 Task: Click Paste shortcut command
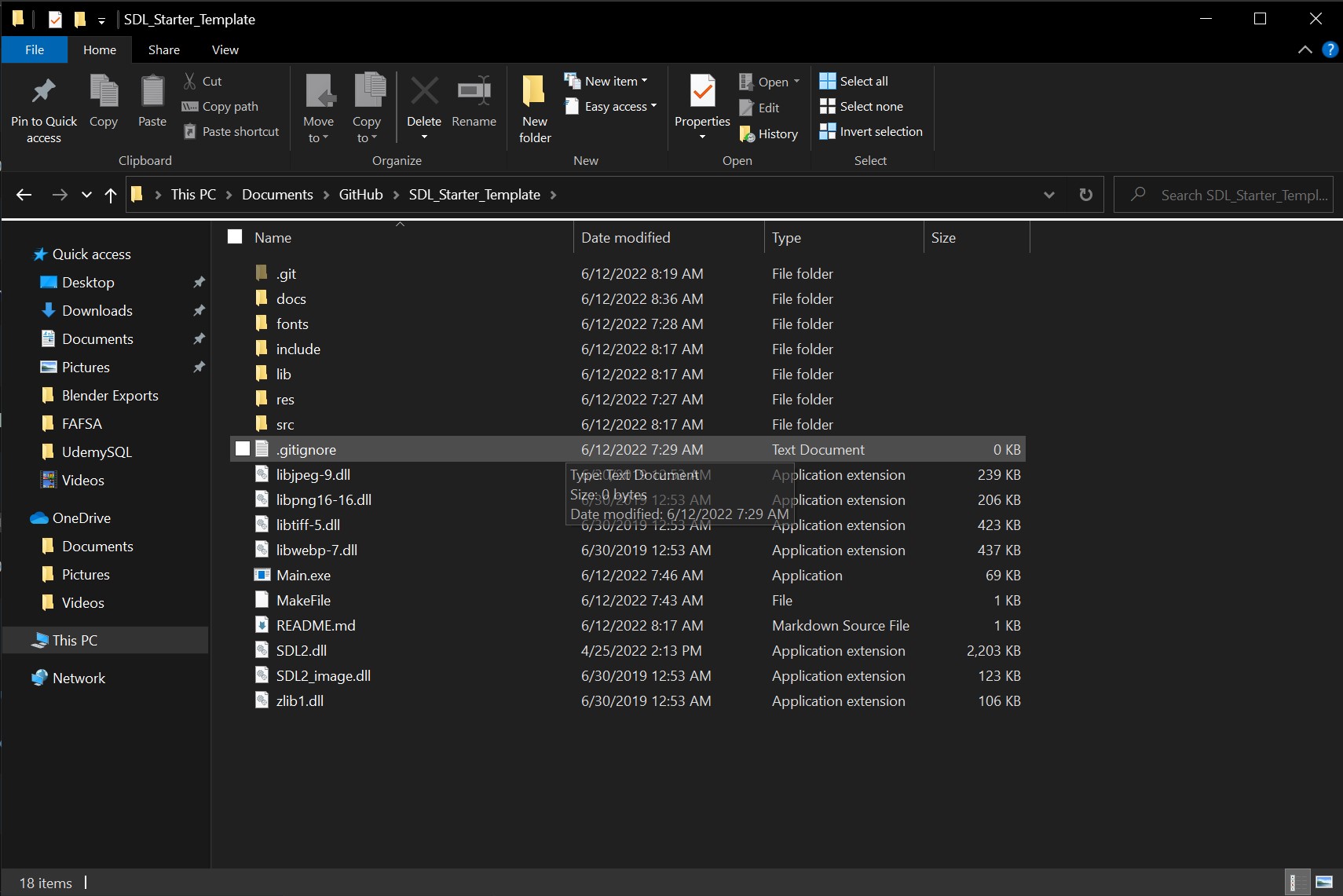231,131
